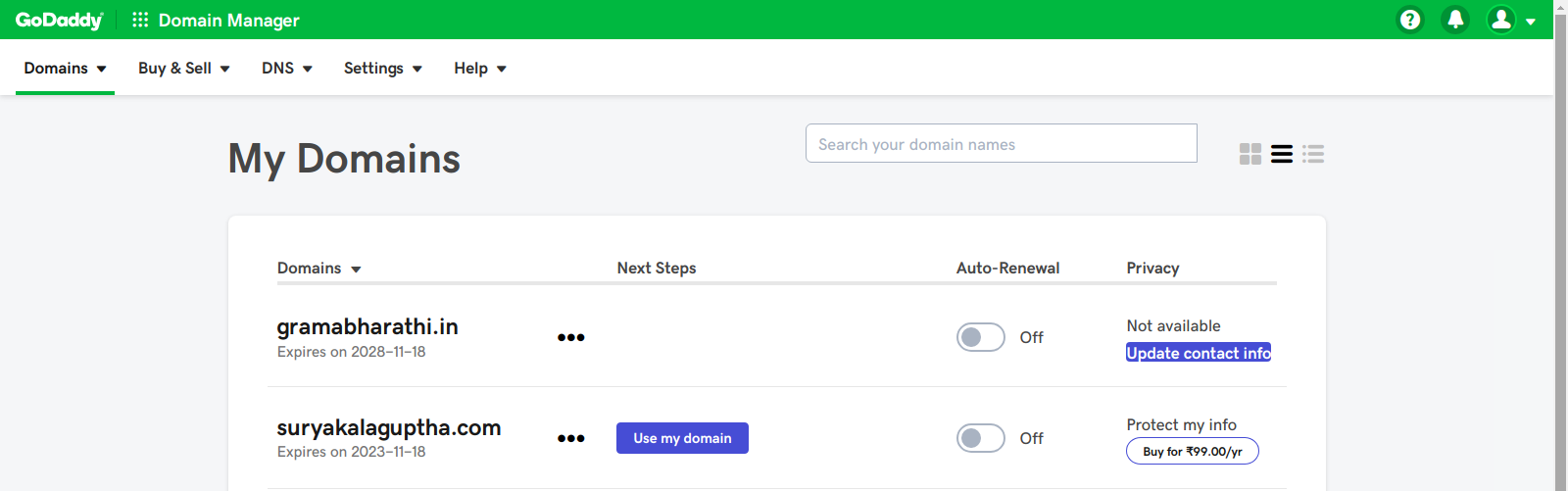Open more options for suryakalaguptha.com
This screenshot has width=1568, height=491.
(x=570, y=438)
